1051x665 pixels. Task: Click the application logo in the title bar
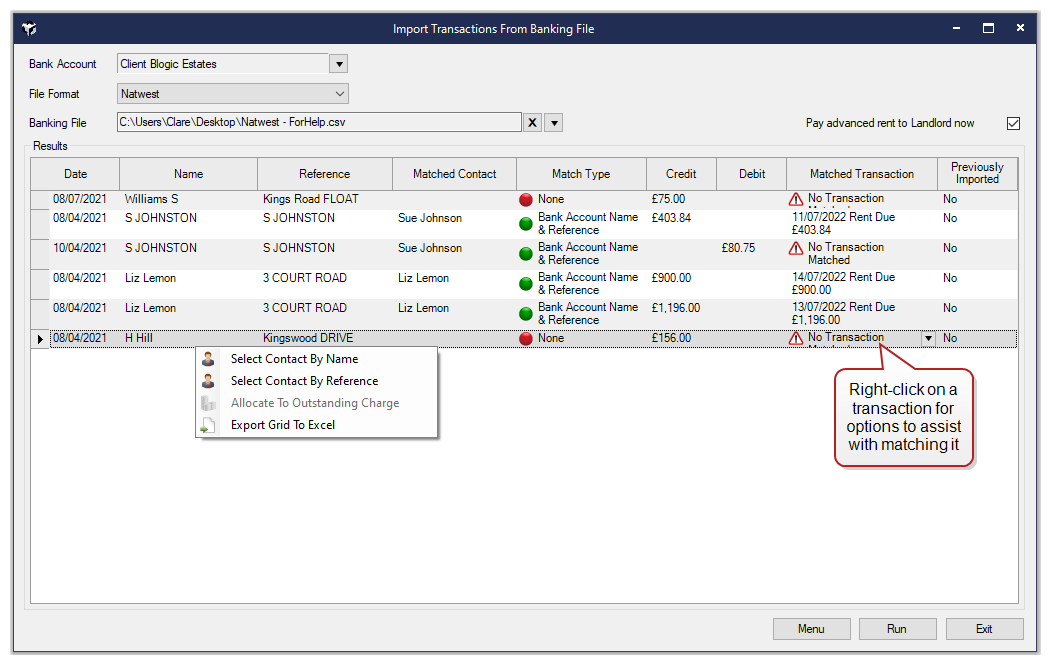pos(28,28)
